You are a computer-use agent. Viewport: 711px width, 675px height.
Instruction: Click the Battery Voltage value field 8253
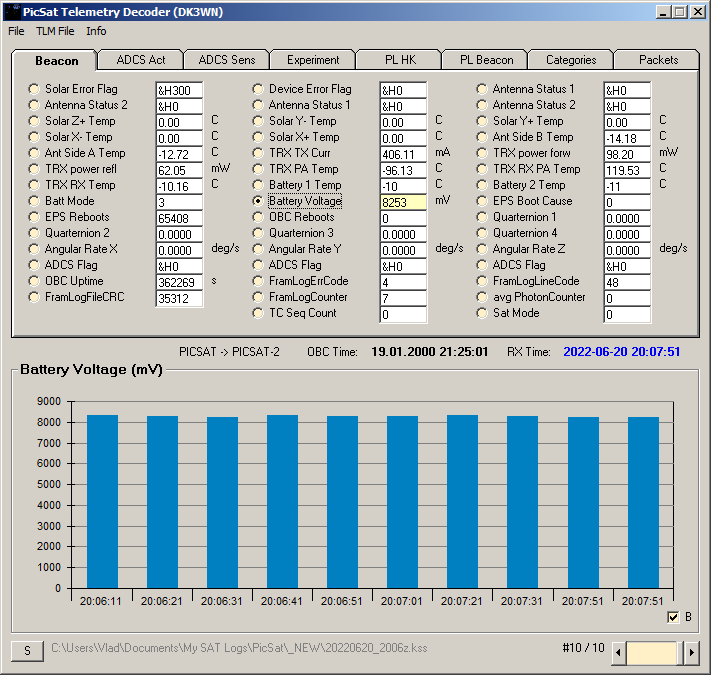point(403,202)
